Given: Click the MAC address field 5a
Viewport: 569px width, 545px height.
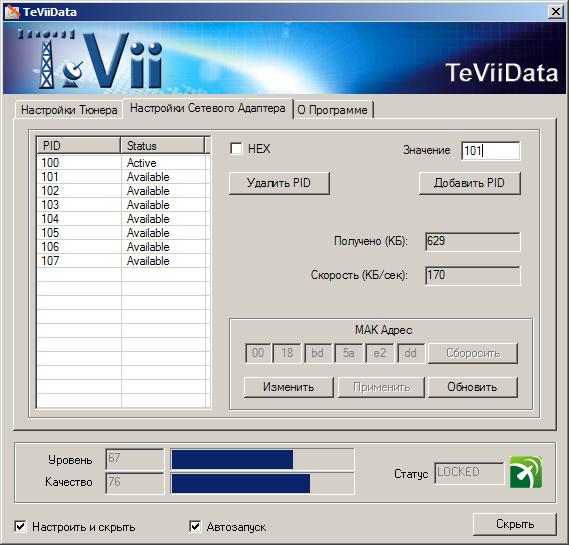Looking at the screenshot, I should point(348,353).
